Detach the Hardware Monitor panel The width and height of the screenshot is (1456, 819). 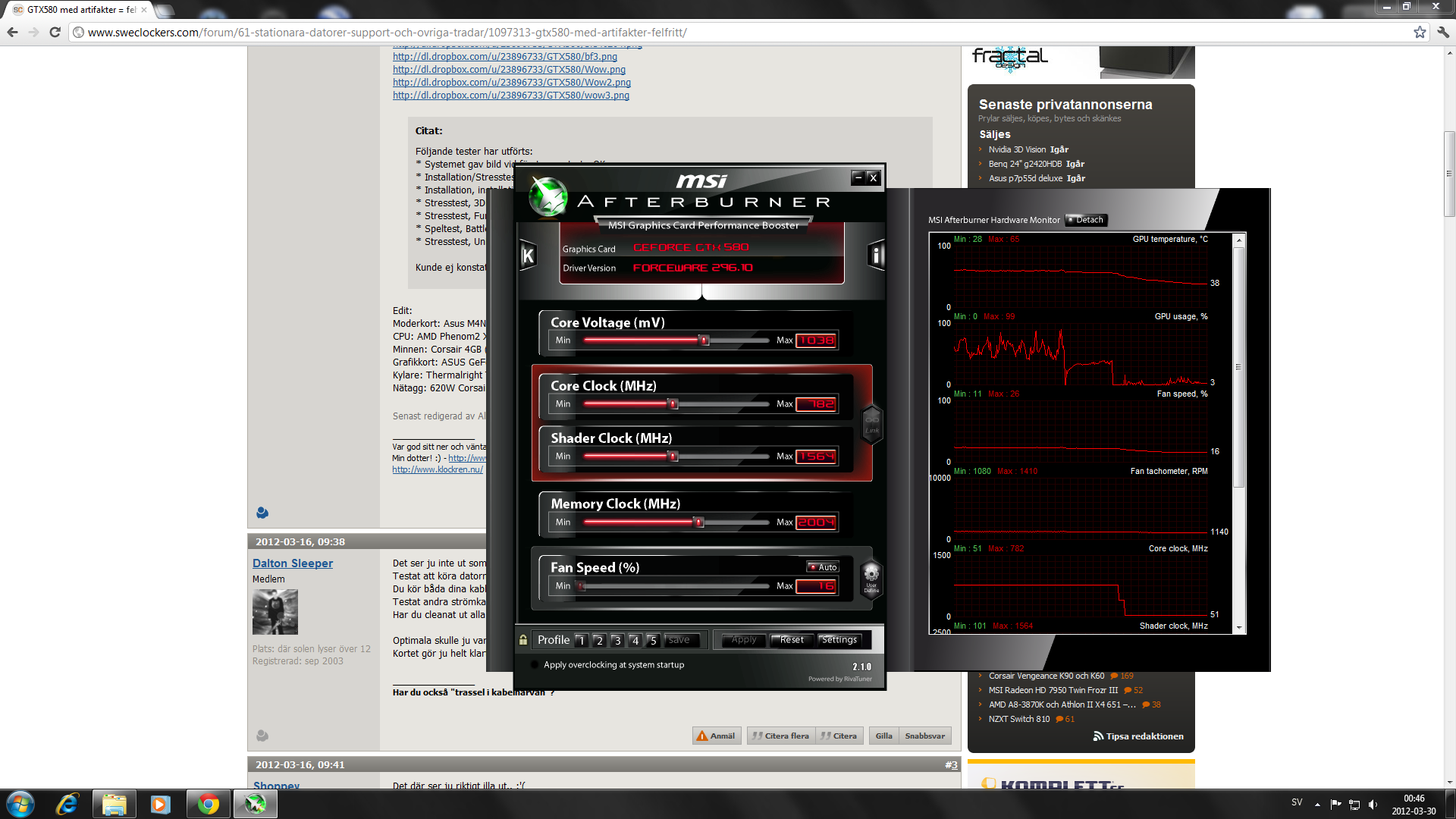point(1086,220)
